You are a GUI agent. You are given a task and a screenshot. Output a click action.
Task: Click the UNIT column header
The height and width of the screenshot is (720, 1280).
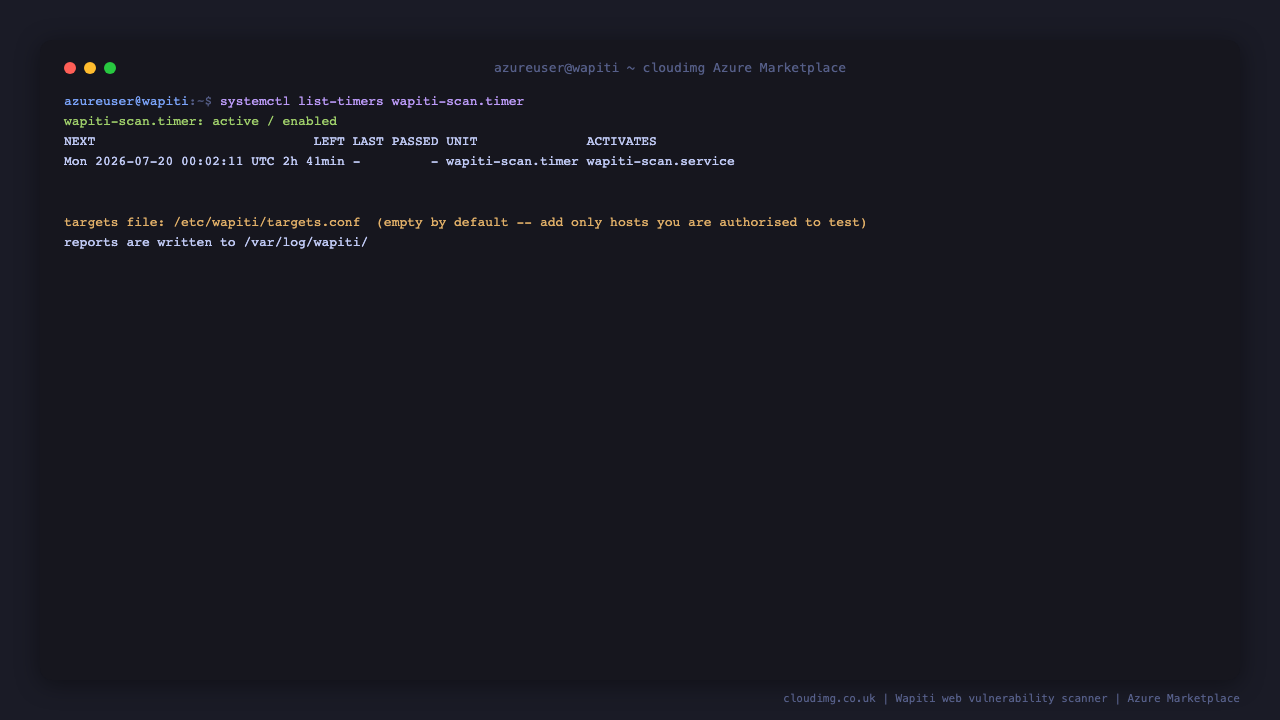tap(462, 142)
